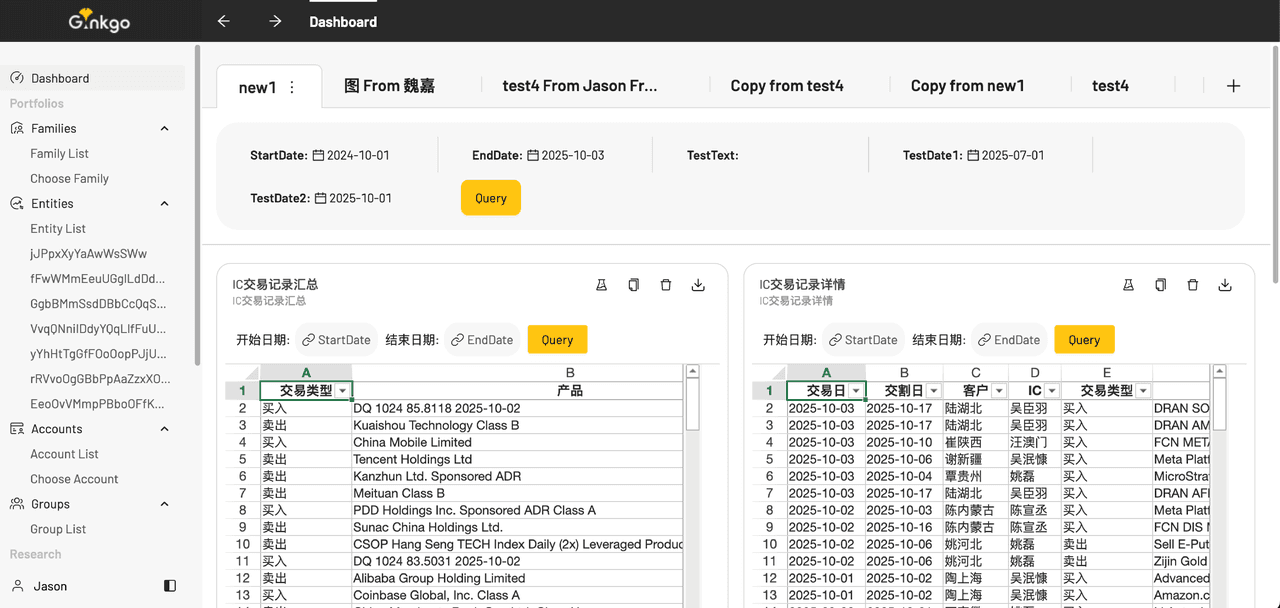Screen dimensions: 1280x608
Task: Select the Kuaishou Technology Class B cell
Action: pyautogui.click(x=518, y=425)
